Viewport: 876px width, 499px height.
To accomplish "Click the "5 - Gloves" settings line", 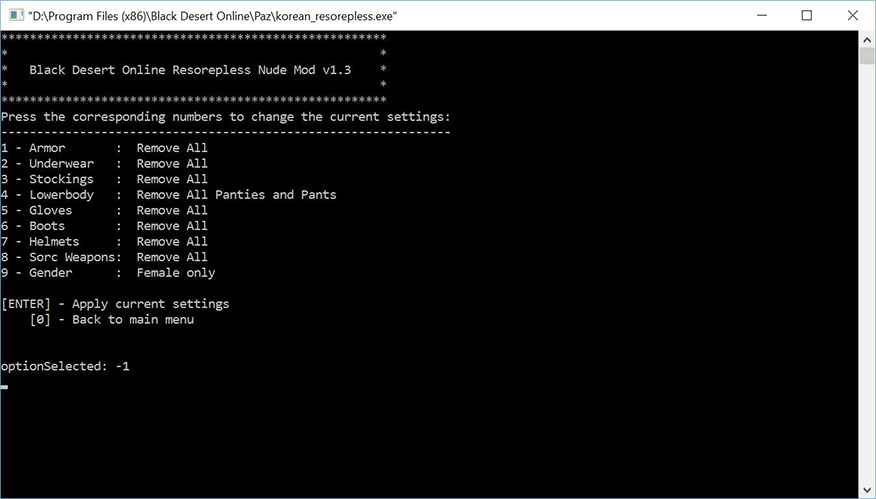I will 104,210.
